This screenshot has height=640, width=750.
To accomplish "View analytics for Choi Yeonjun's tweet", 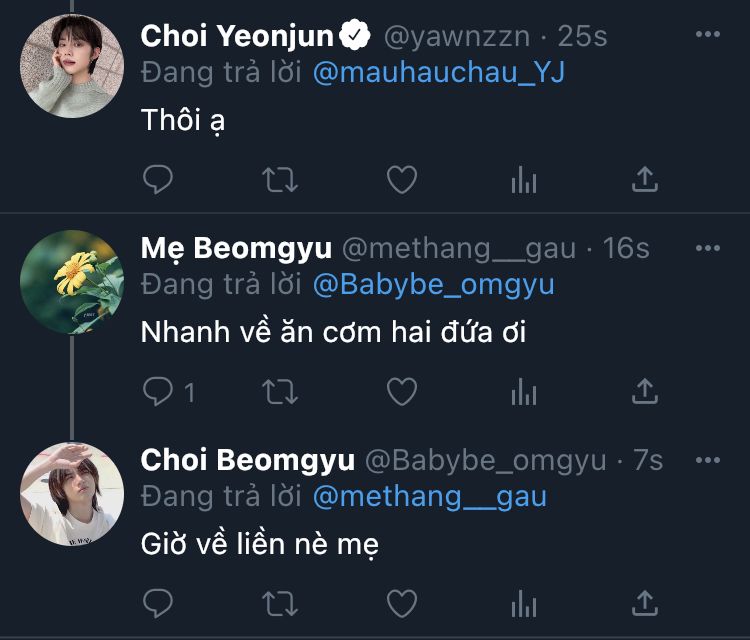I will pos(524,180).
